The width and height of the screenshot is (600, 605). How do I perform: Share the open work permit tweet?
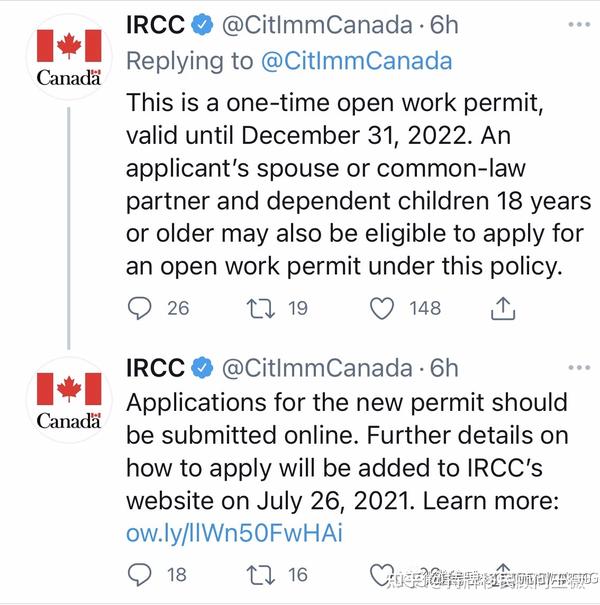(x=503, y=308)
